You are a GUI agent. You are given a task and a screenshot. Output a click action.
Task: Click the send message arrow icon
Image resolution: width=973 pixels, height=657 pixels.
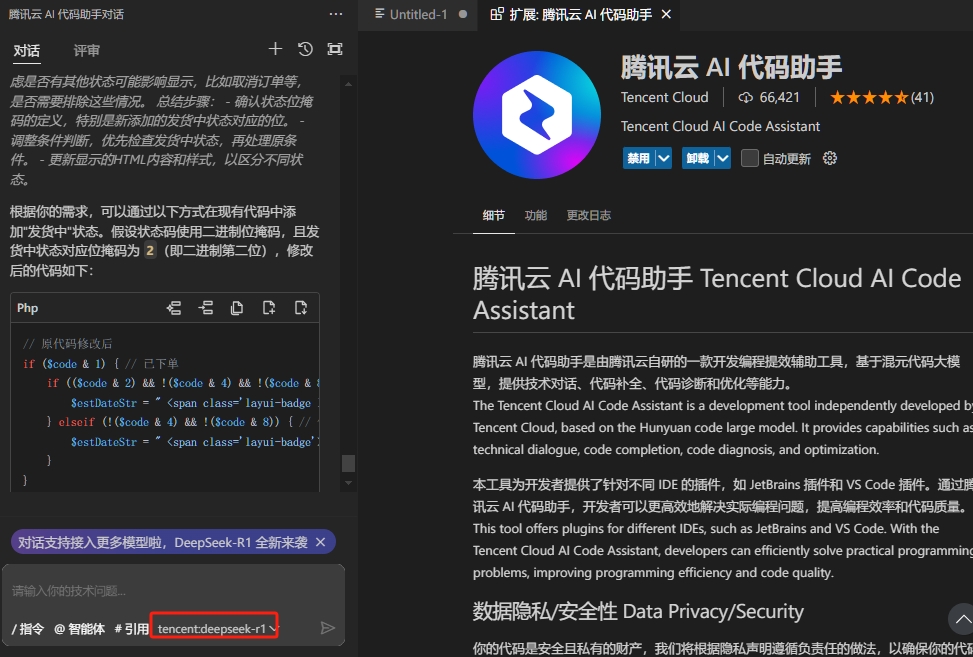pyautogui.click(x=328, y=628)
